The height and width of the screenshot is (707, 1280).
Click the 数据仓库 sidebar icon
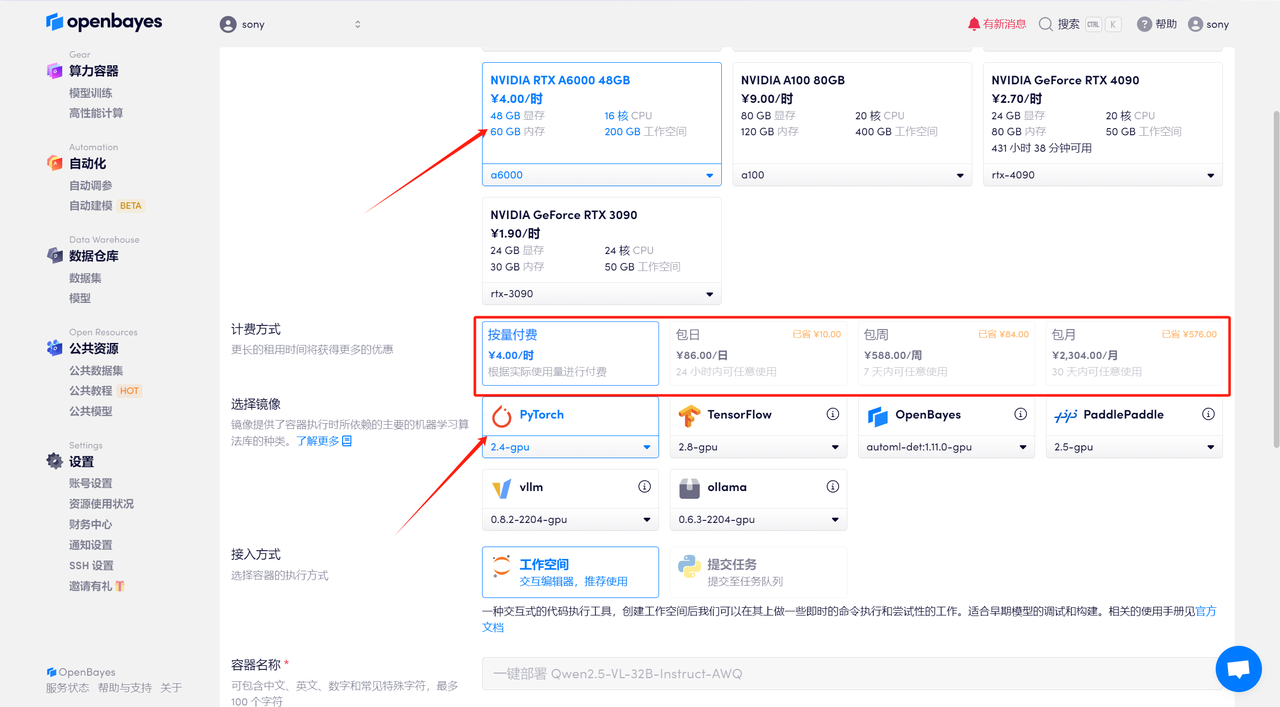pos(55,256)
